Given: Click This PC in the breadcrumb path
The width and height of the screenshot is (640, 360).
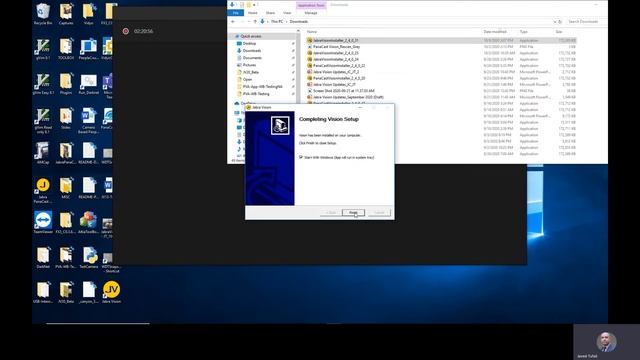Looking at the screenshot, I should 277,22.
